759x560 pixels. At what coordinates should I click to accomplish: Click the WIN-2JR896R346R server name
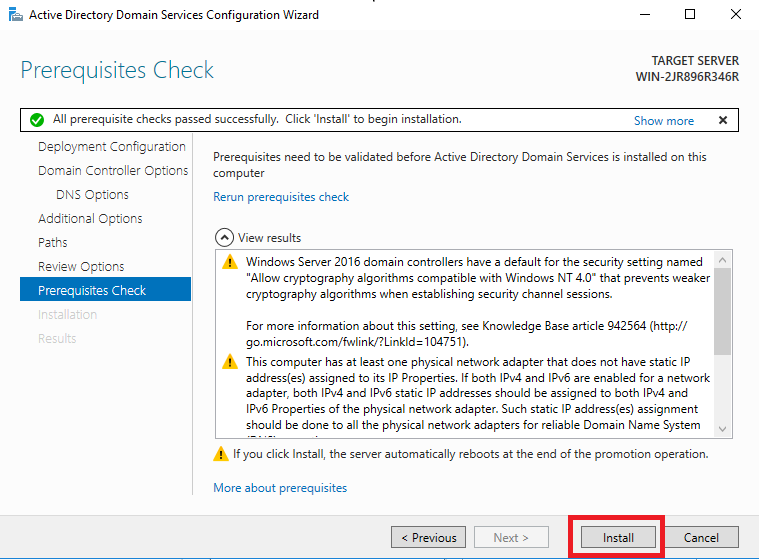click(x=687, y=77)
